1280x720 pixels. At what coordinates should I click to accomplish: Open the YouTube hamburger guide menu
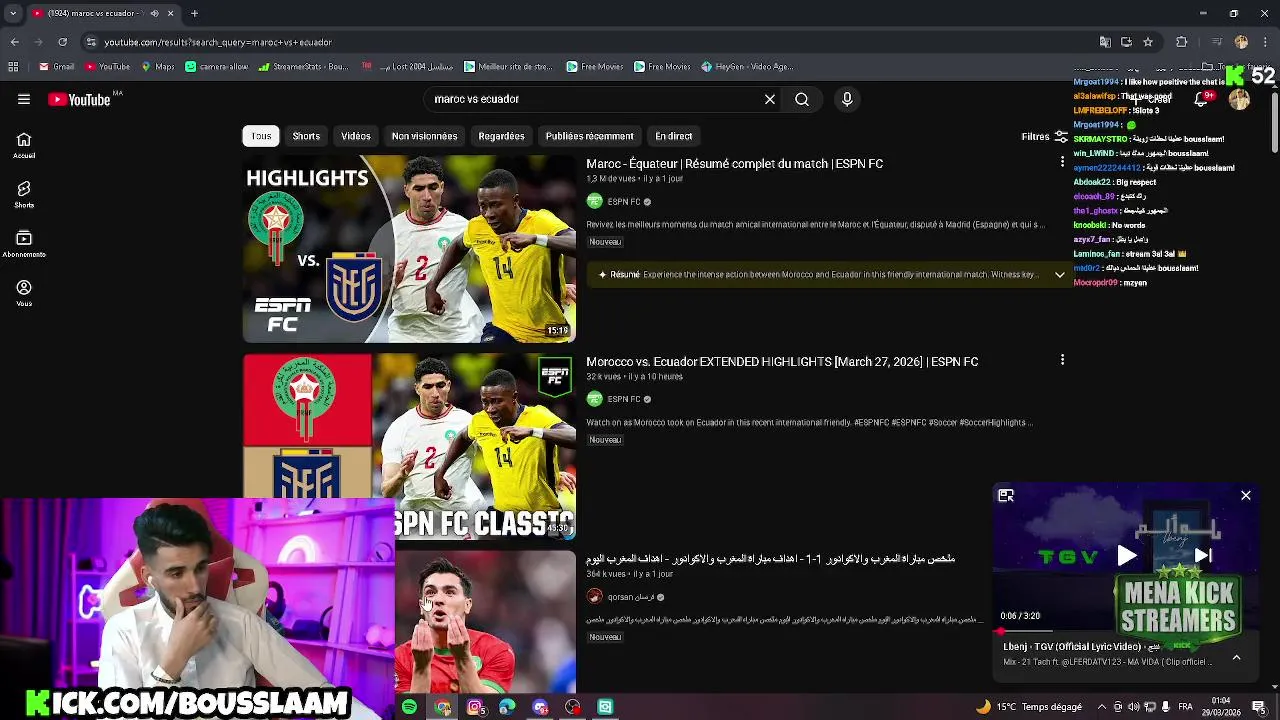pos(24,99)
